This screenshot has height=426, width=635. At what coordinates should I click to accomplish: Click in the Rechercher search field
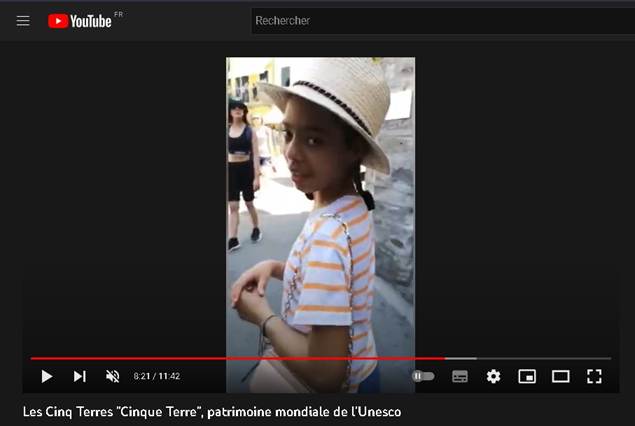point(440,21)
